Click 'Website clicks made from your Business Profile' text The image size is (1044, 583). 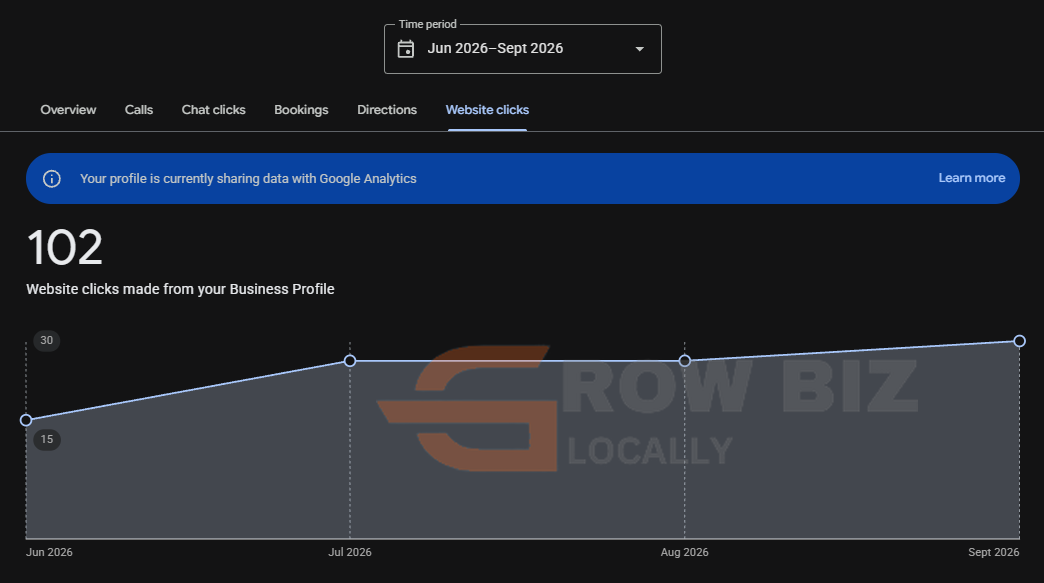point(180,290)
